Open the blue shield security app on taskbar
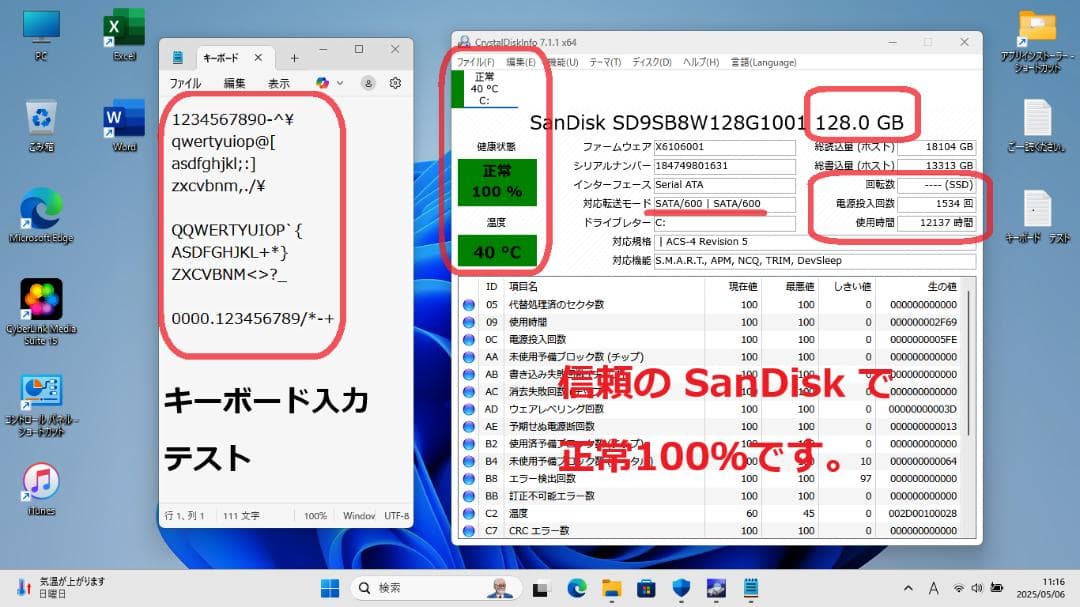Image resolution: width=1080 pixels, height=607 pixels. (681, 588)
